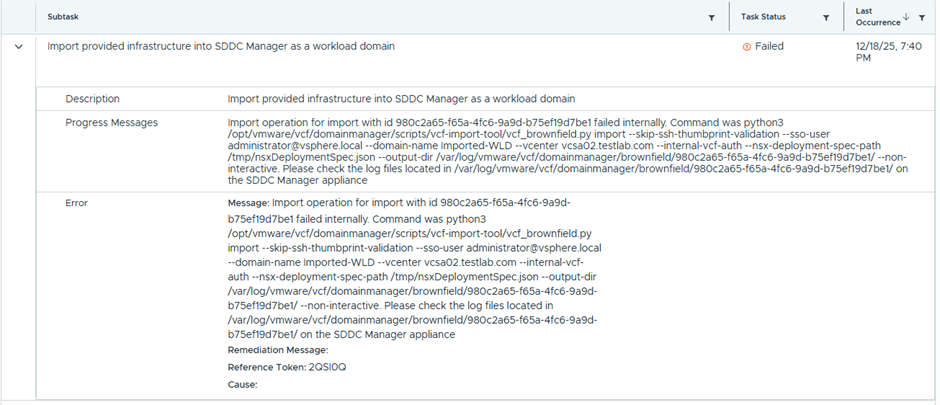The image size is (940, 405).
Task: Click the Failed status warning icon
Action: pos(746,46)
